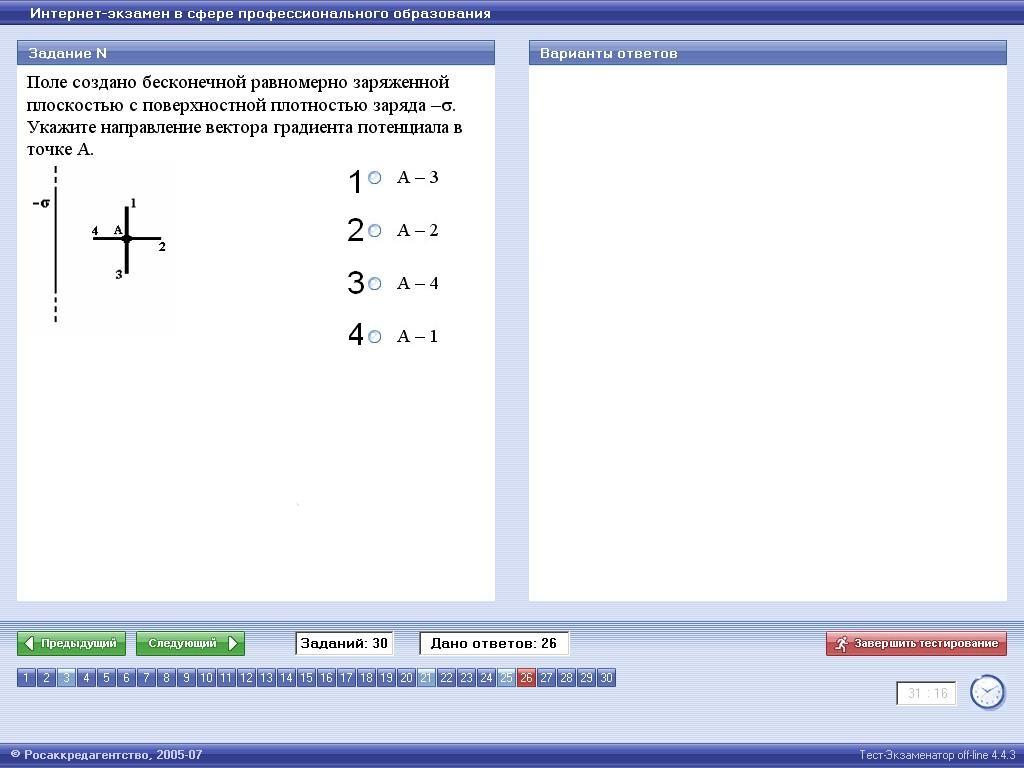Image resolution: width=1024 pixels, height=768 pixels.
Task: Click the Заданий: 30 counter field
Action: [344, 643]
